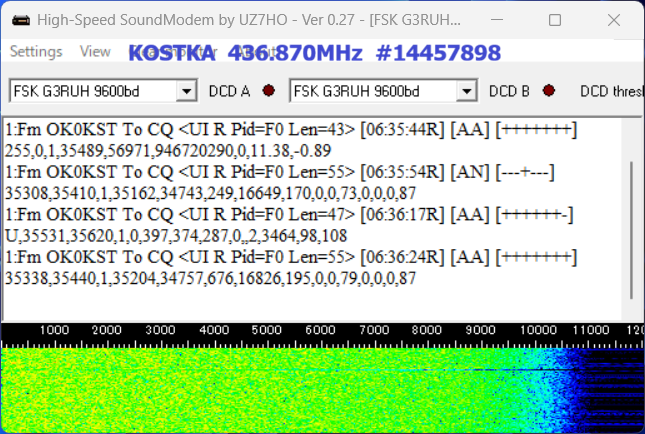Click 5000 Hz mark on frequency scale

(x=267, y=330)
